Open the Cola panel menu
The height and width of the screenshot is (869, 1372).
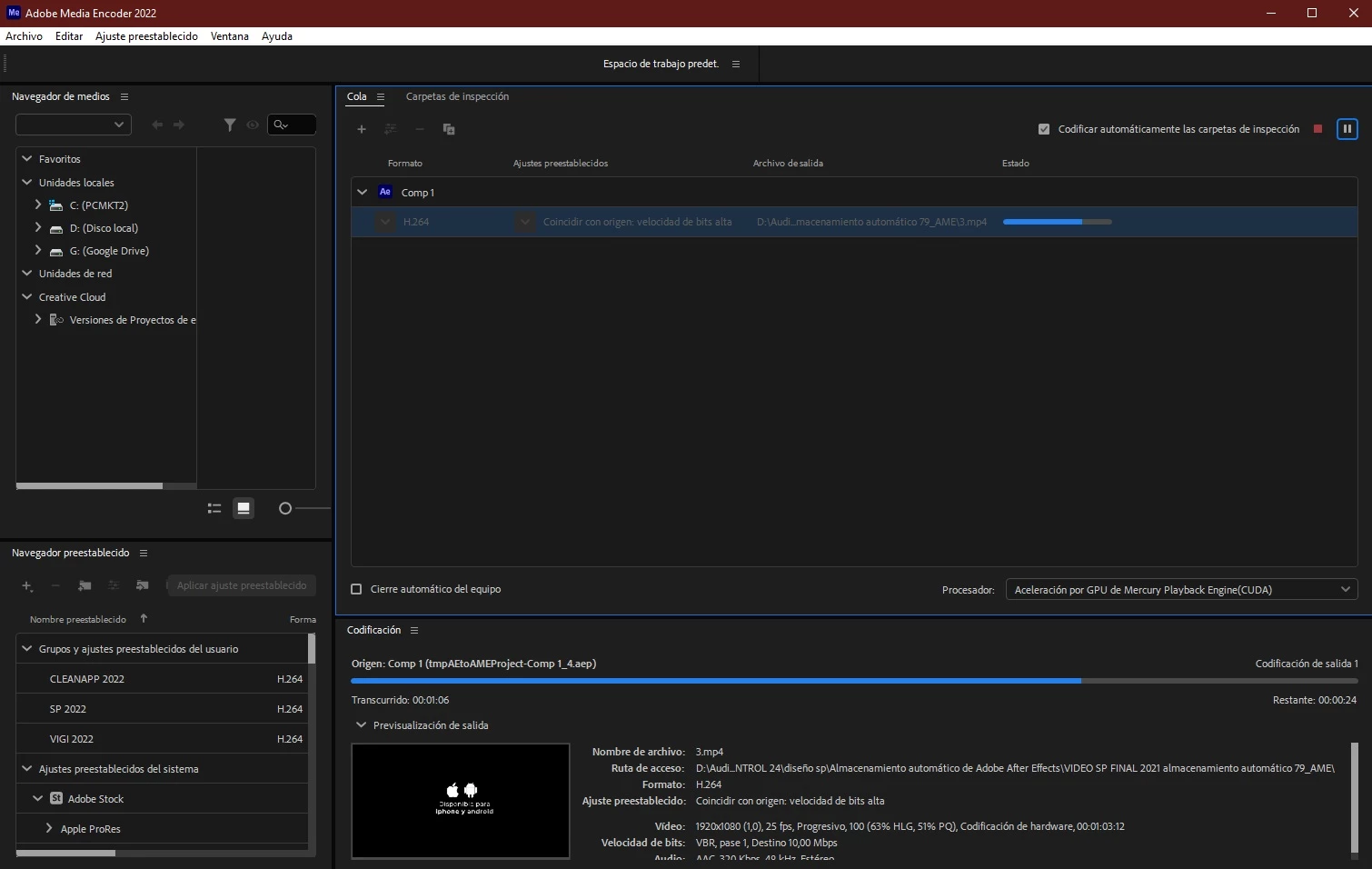(x=381, y=96)
